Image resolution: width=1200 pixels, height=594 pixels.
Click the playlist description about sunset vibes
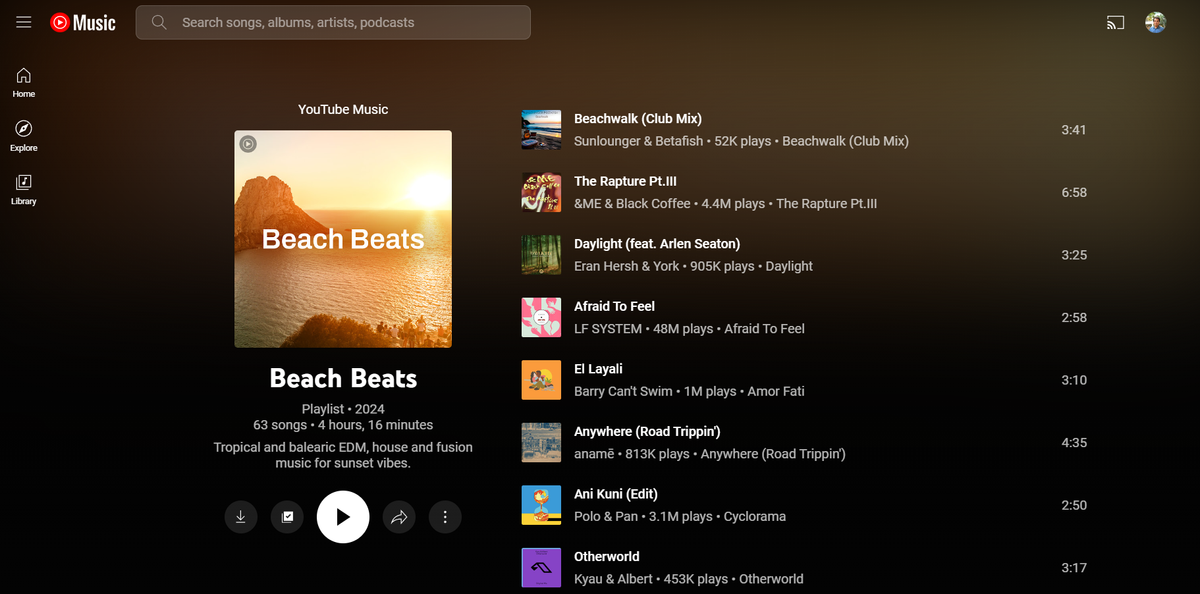343,455
